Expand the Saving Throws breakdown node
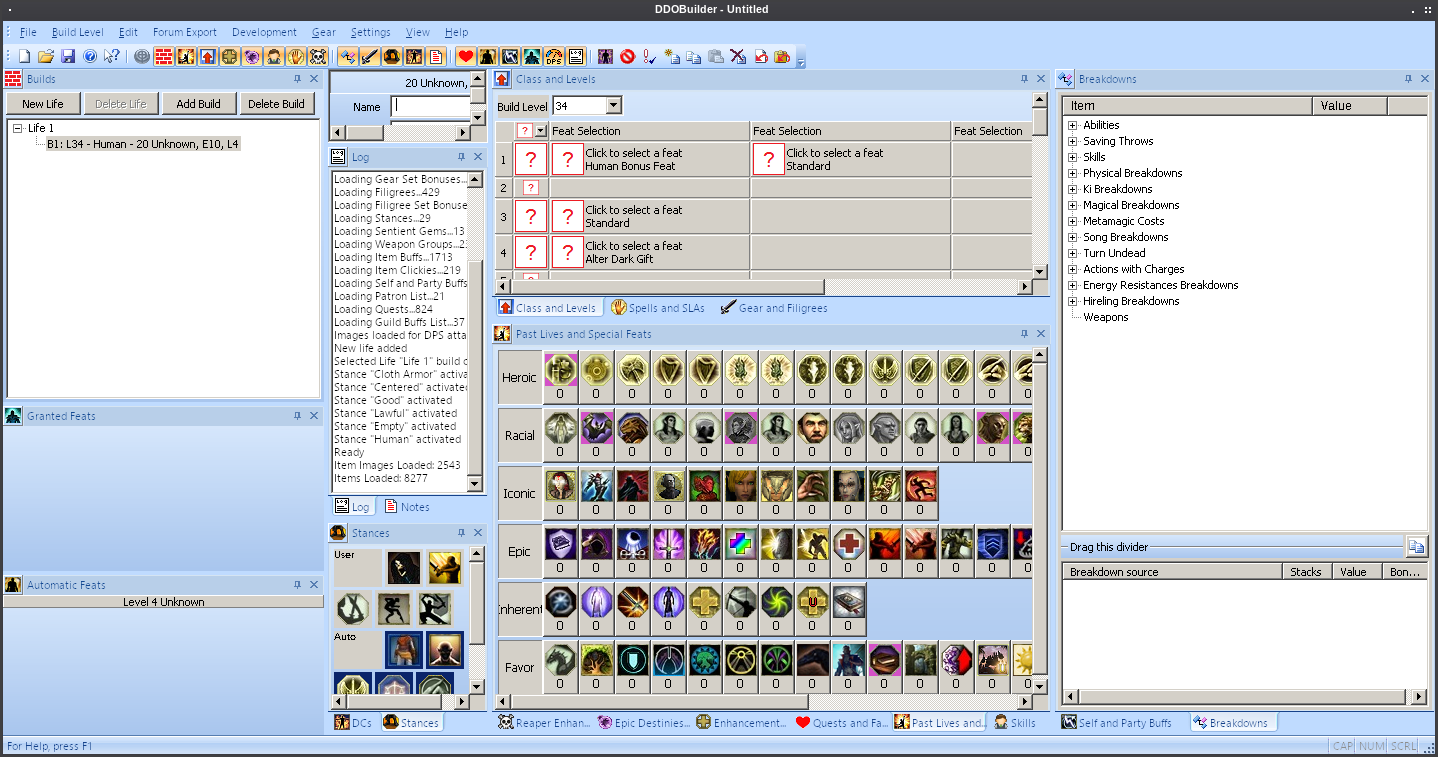 tap(1072, 141)
